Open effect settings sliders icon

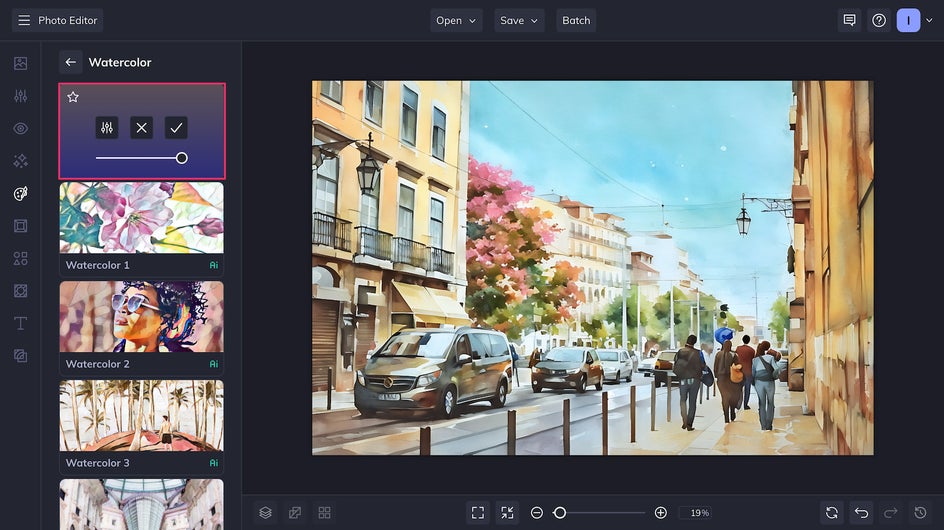107,128
